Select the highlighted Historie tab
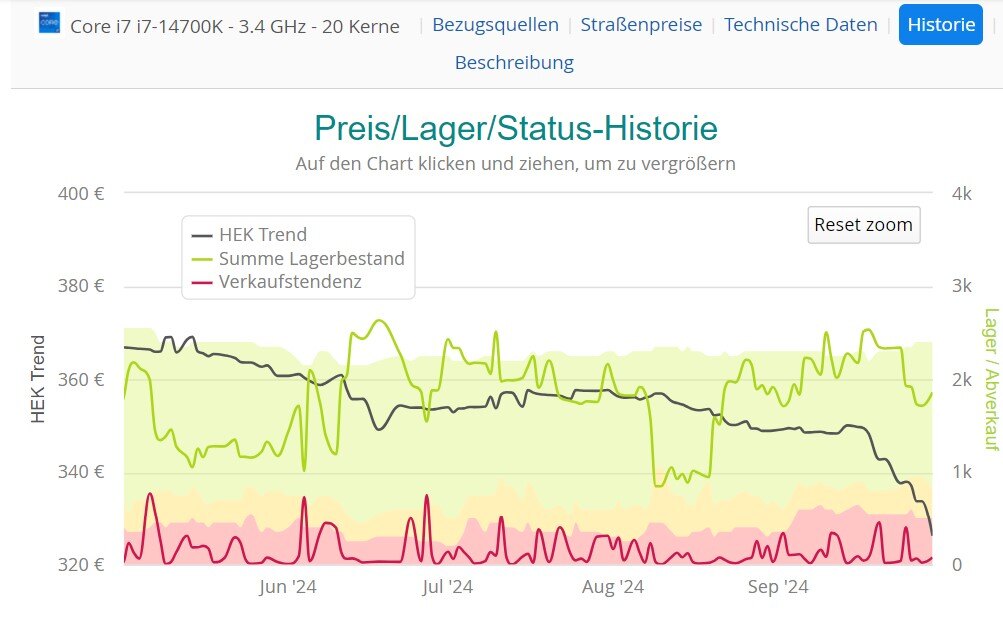This screenshot has width=1003, height=621. click(940, 25)
